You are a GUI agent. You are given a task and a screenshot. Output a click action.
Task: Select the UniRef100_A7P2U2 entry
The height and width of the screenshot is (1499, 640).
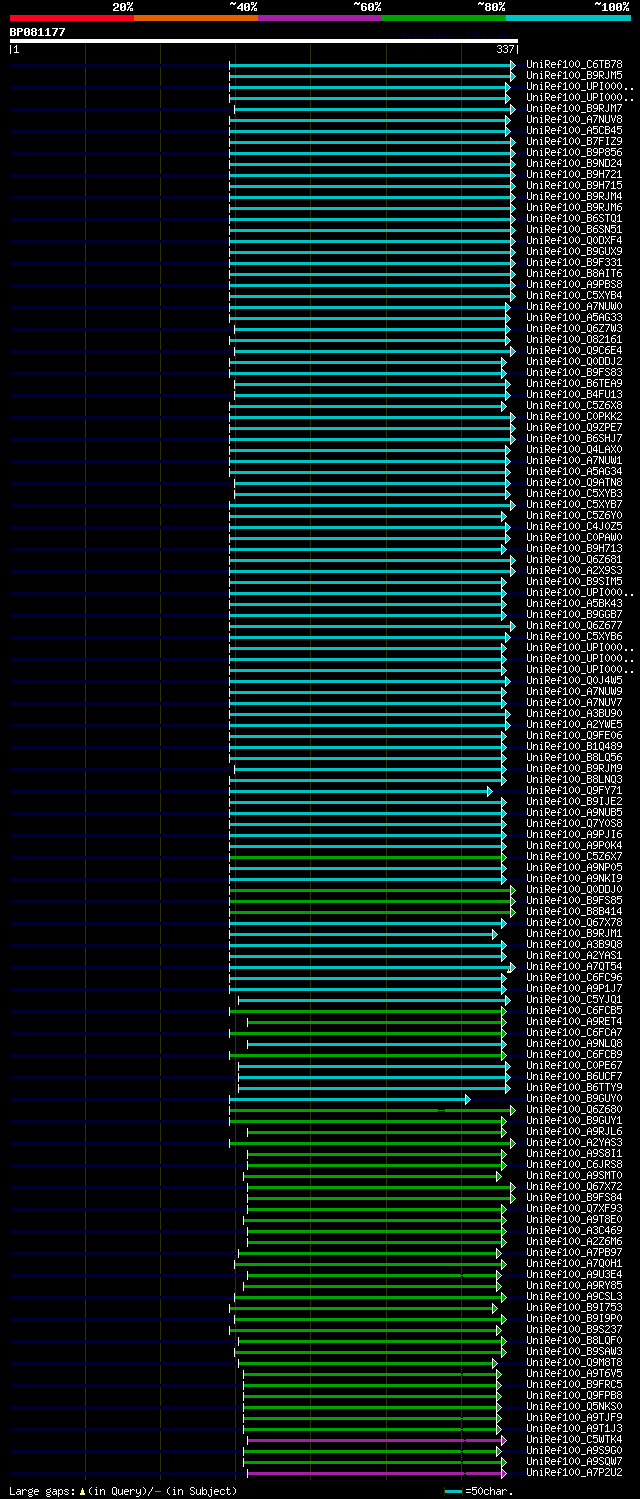click(574, 1472)
